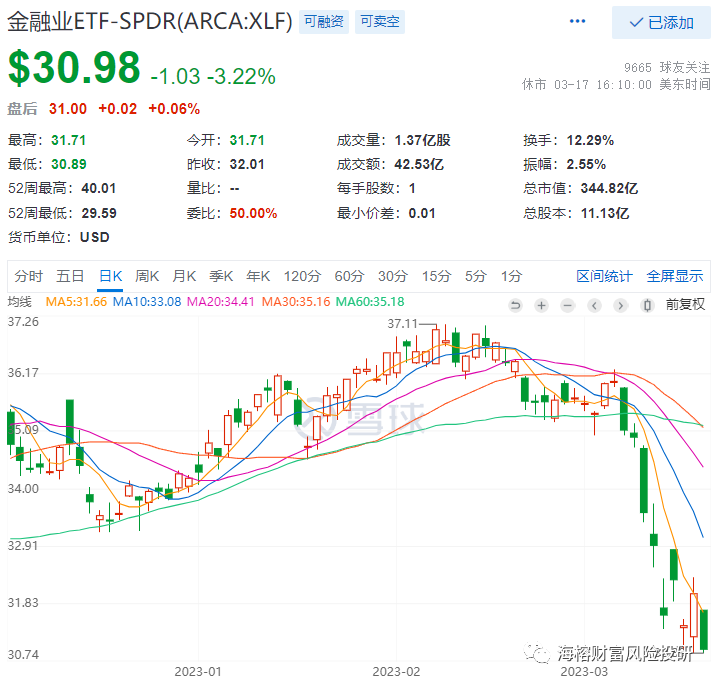Select the 日K chart tab

pos(111,276)
